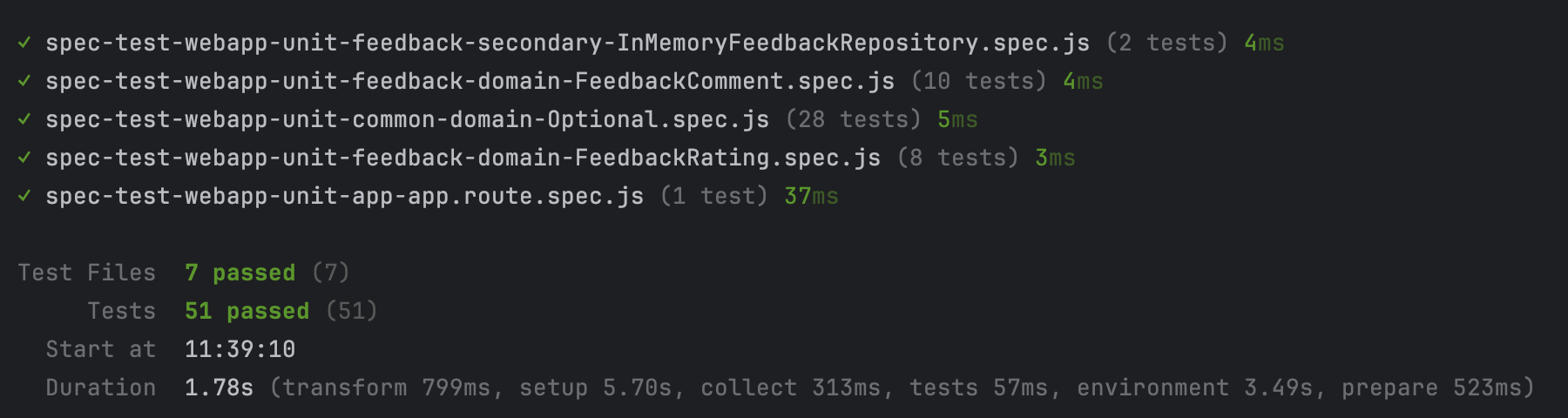Click the checkmark beside FeedbackRating spec
Image resolution: width=1568 pixels, height=418 pixels.
click(24, 157)
